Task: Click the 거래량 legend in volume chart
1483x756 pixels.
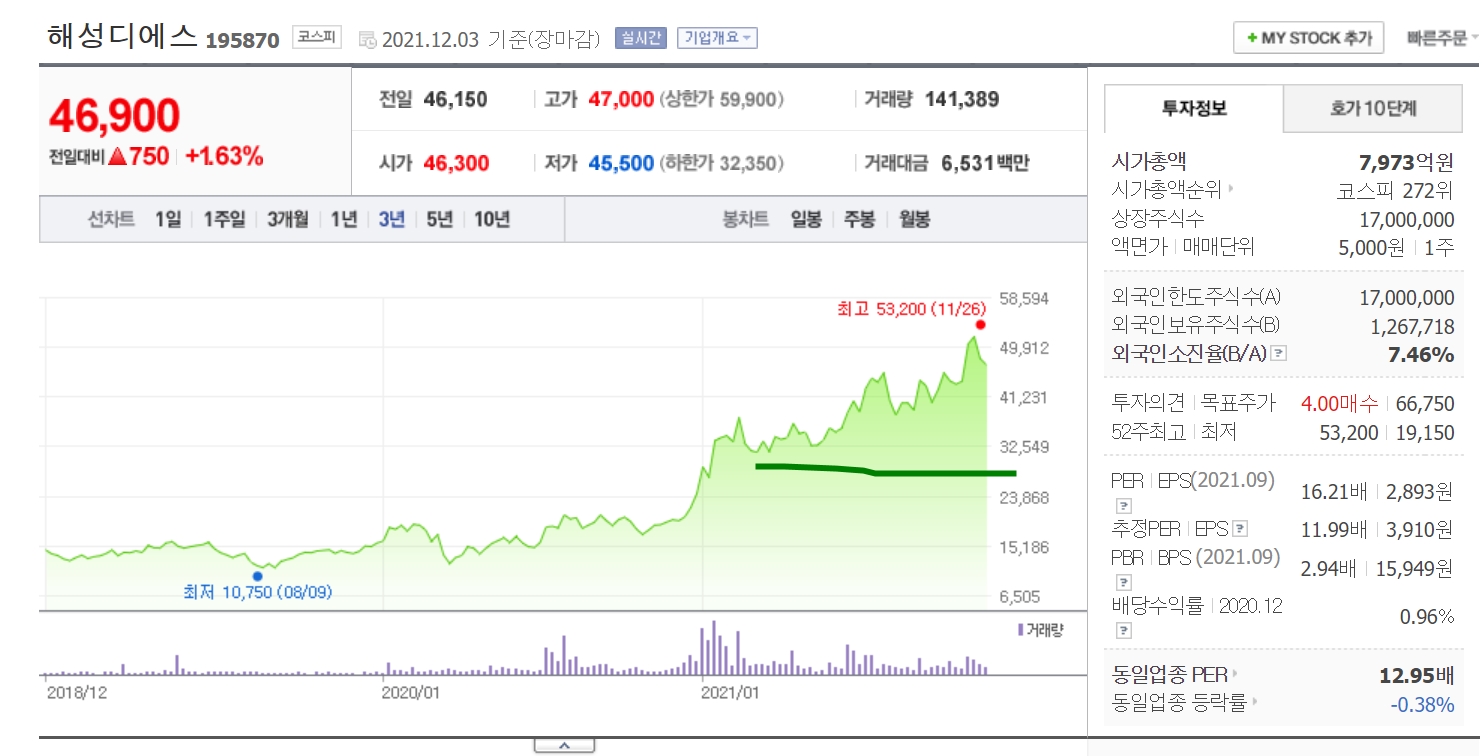Action: point(1040,629)
